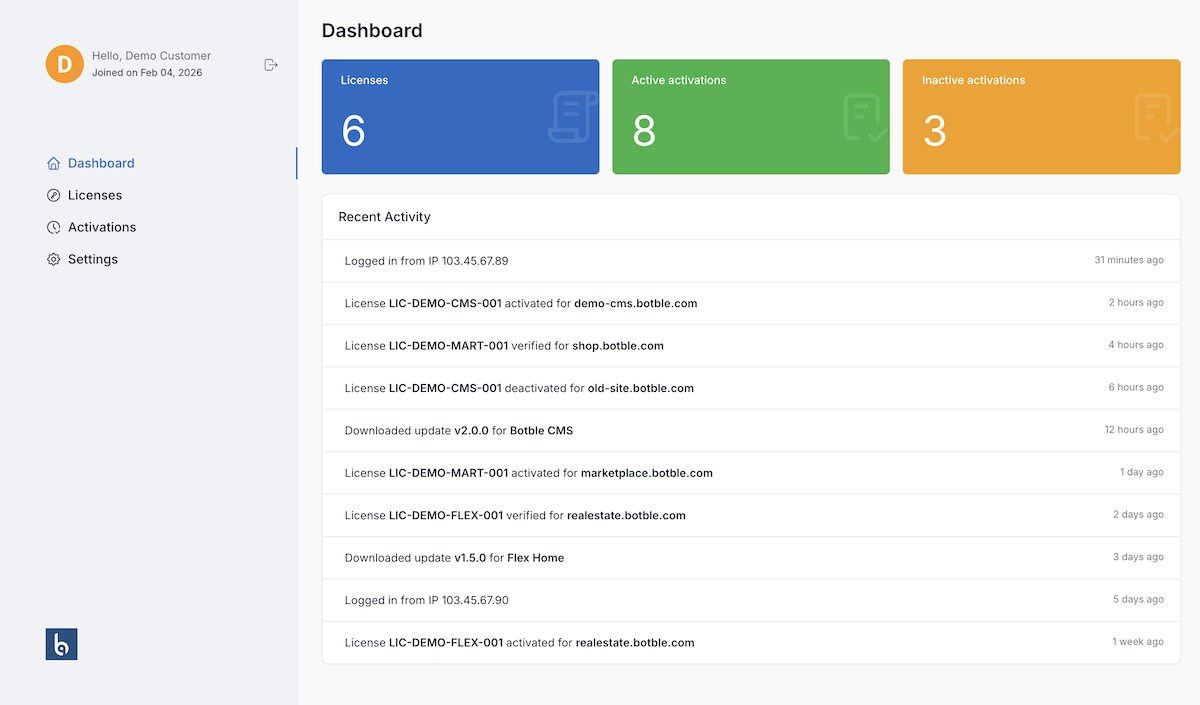Click the Botble logo at sidebar bottom
Screen dimensions: 1200x705
point(62,644)
